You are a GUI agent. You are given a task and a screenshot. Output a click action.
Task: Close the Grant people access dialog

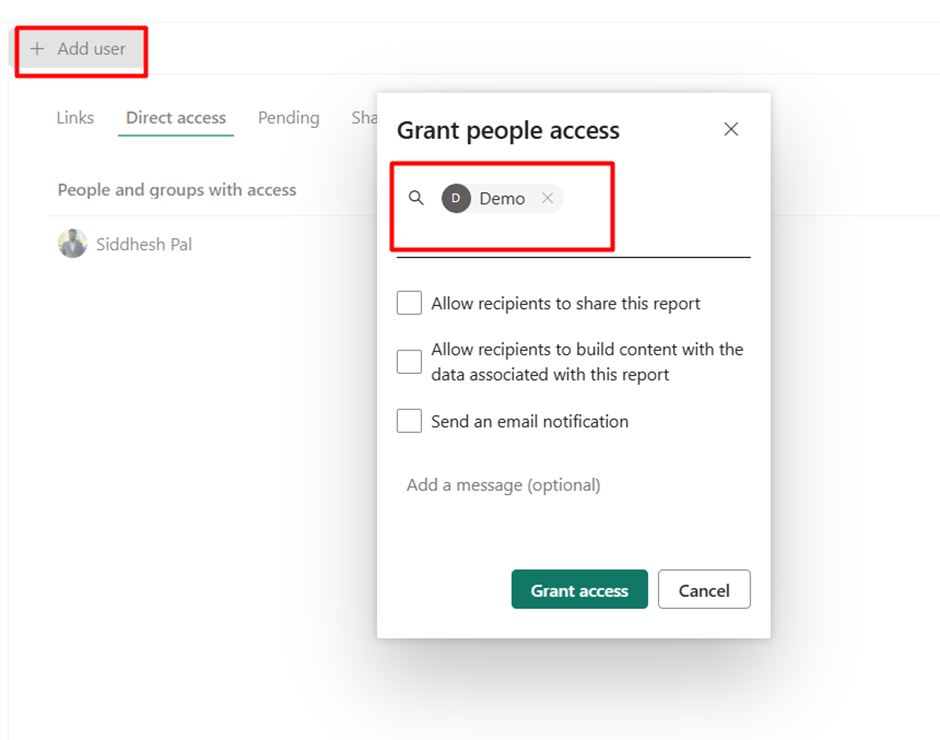click(731, 129)
